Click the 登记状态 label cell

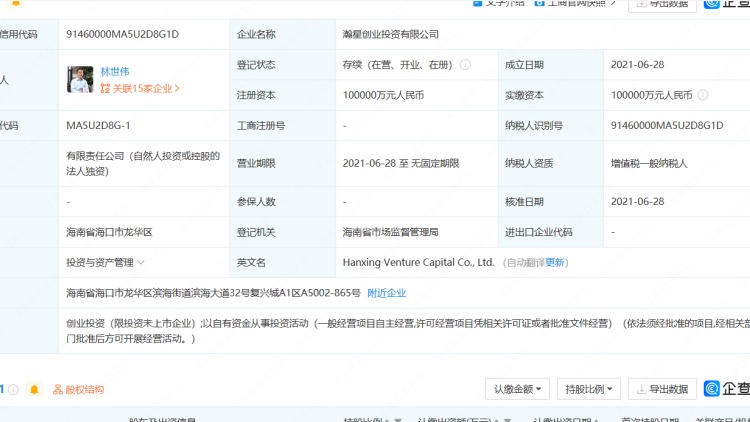pyautogui.click(x=283, y=65)
